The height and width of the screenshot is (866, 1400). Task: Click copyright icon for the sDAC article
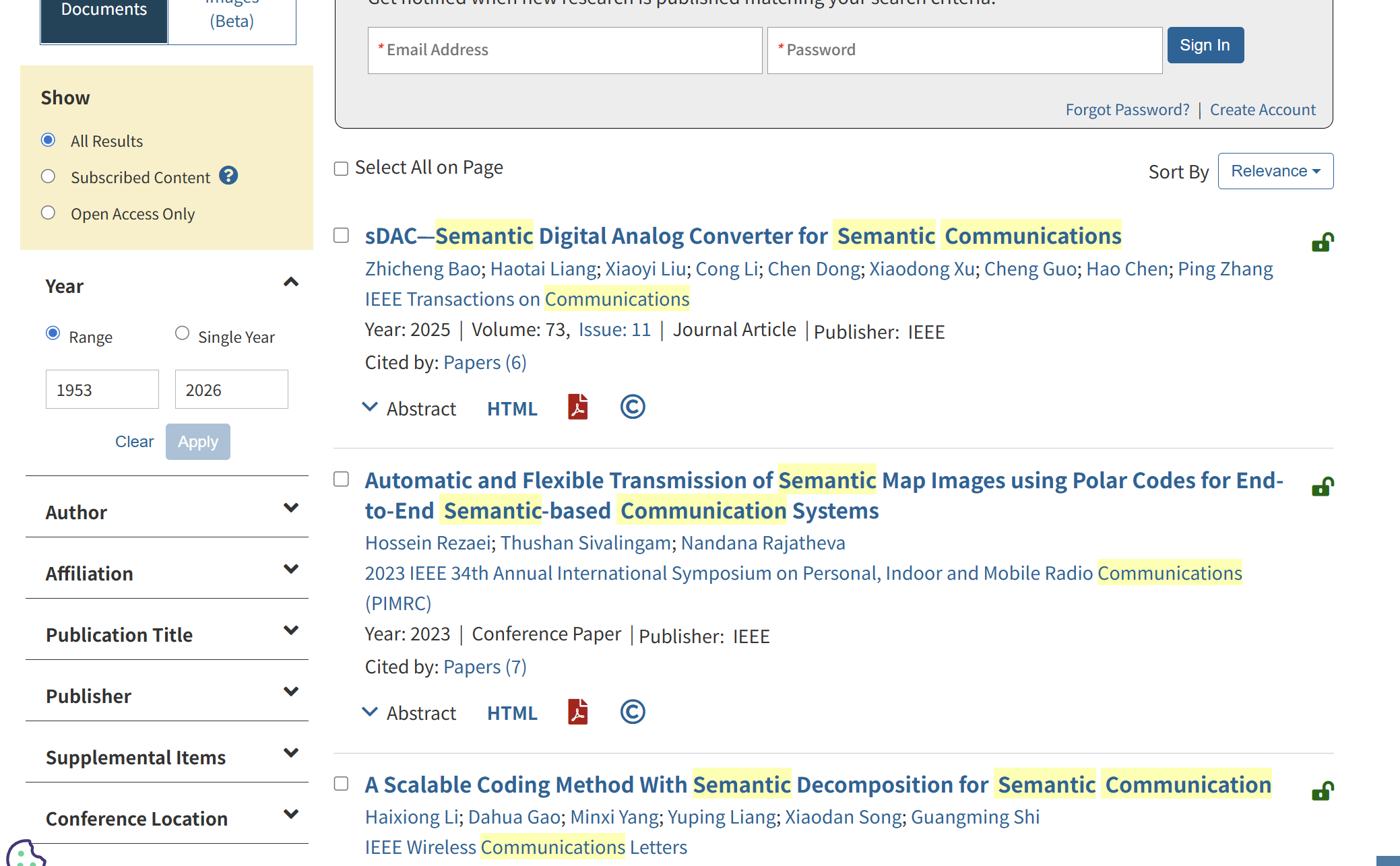click(632, 407)
